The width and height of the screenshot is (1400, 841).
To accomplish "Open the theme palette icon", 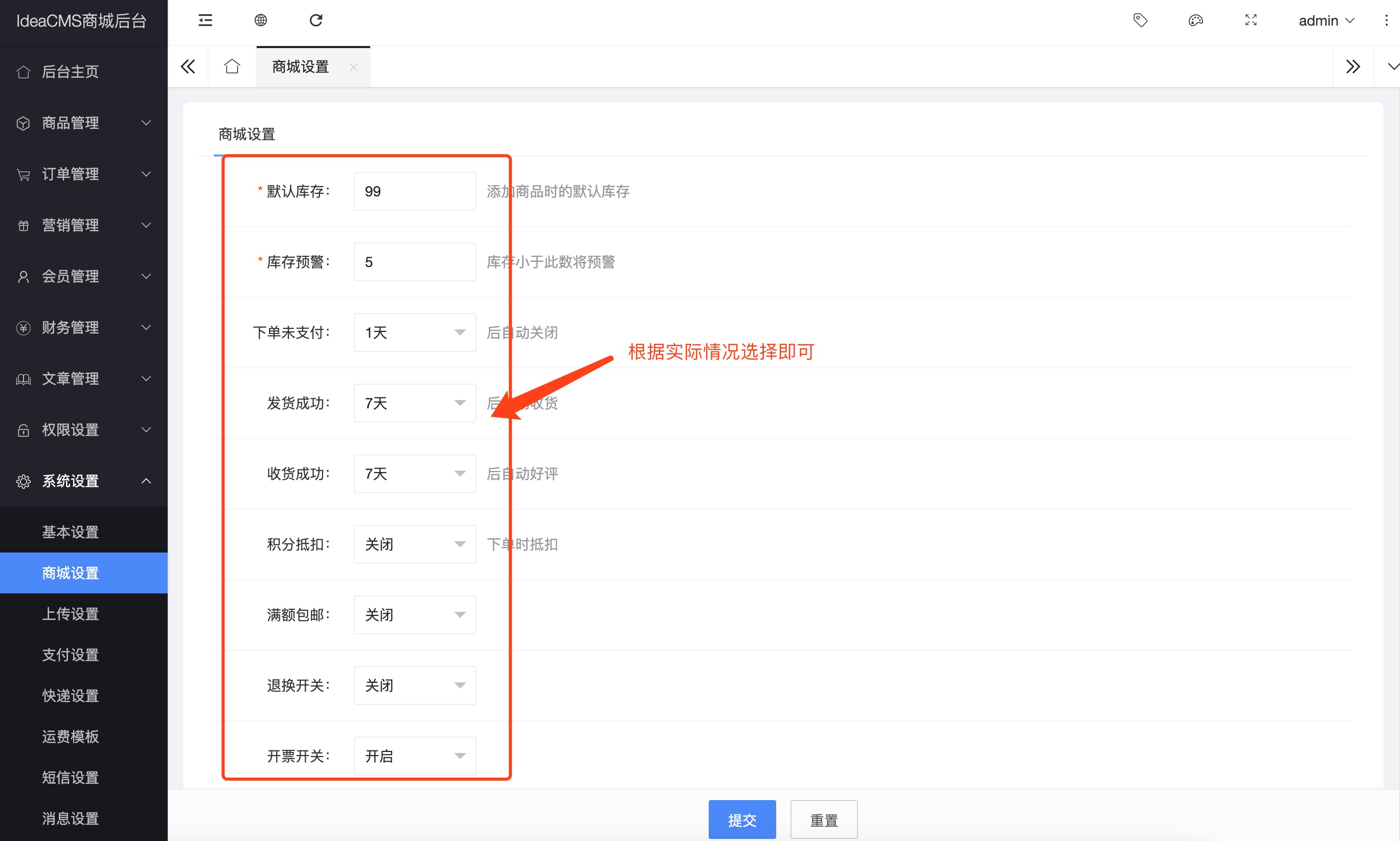I will (x=1195, y=20).
